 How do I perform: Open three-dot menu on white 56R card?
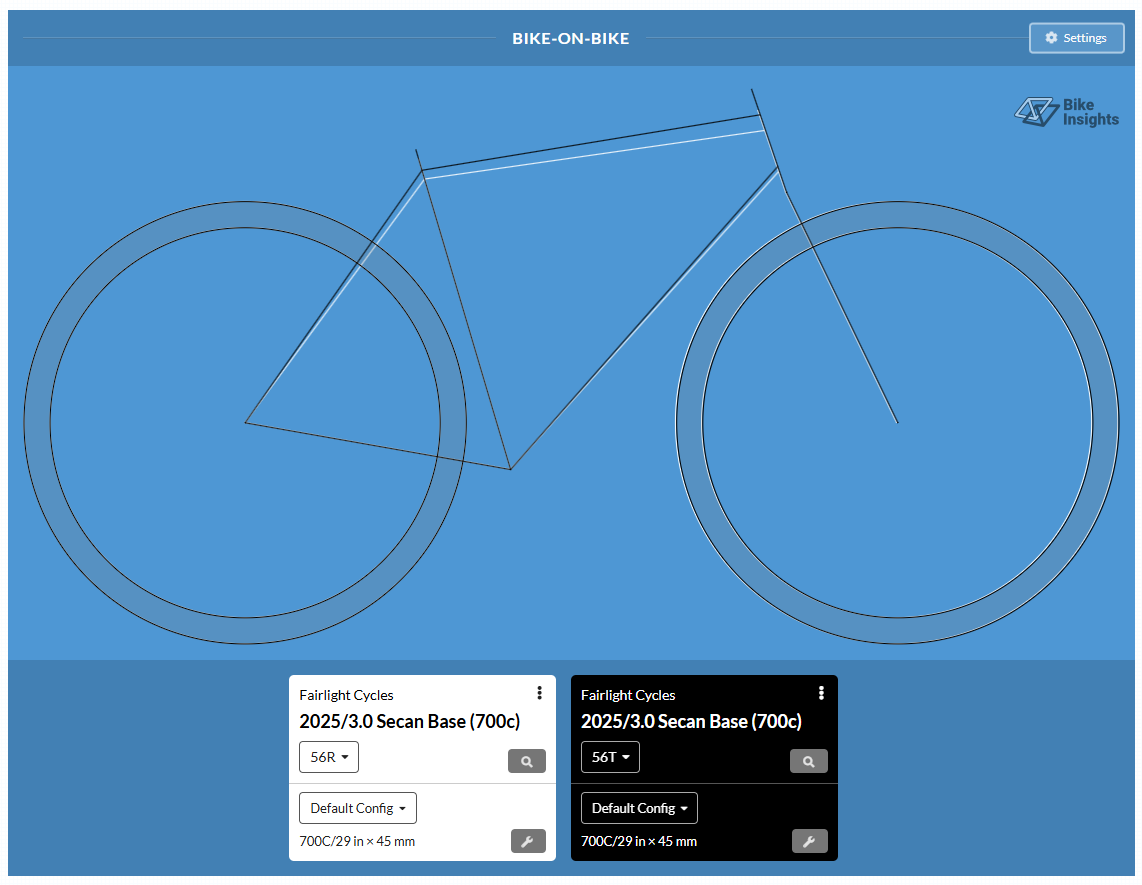point(540,693)
